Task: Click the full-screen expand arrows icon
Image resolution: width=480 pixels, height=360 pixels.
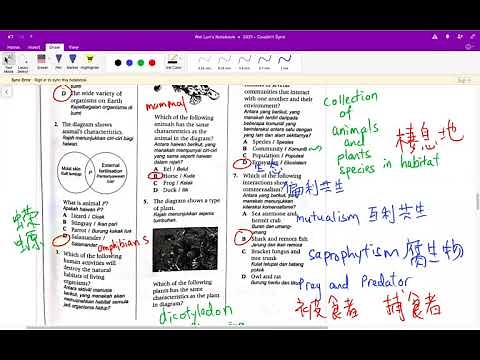Action: 473,36
